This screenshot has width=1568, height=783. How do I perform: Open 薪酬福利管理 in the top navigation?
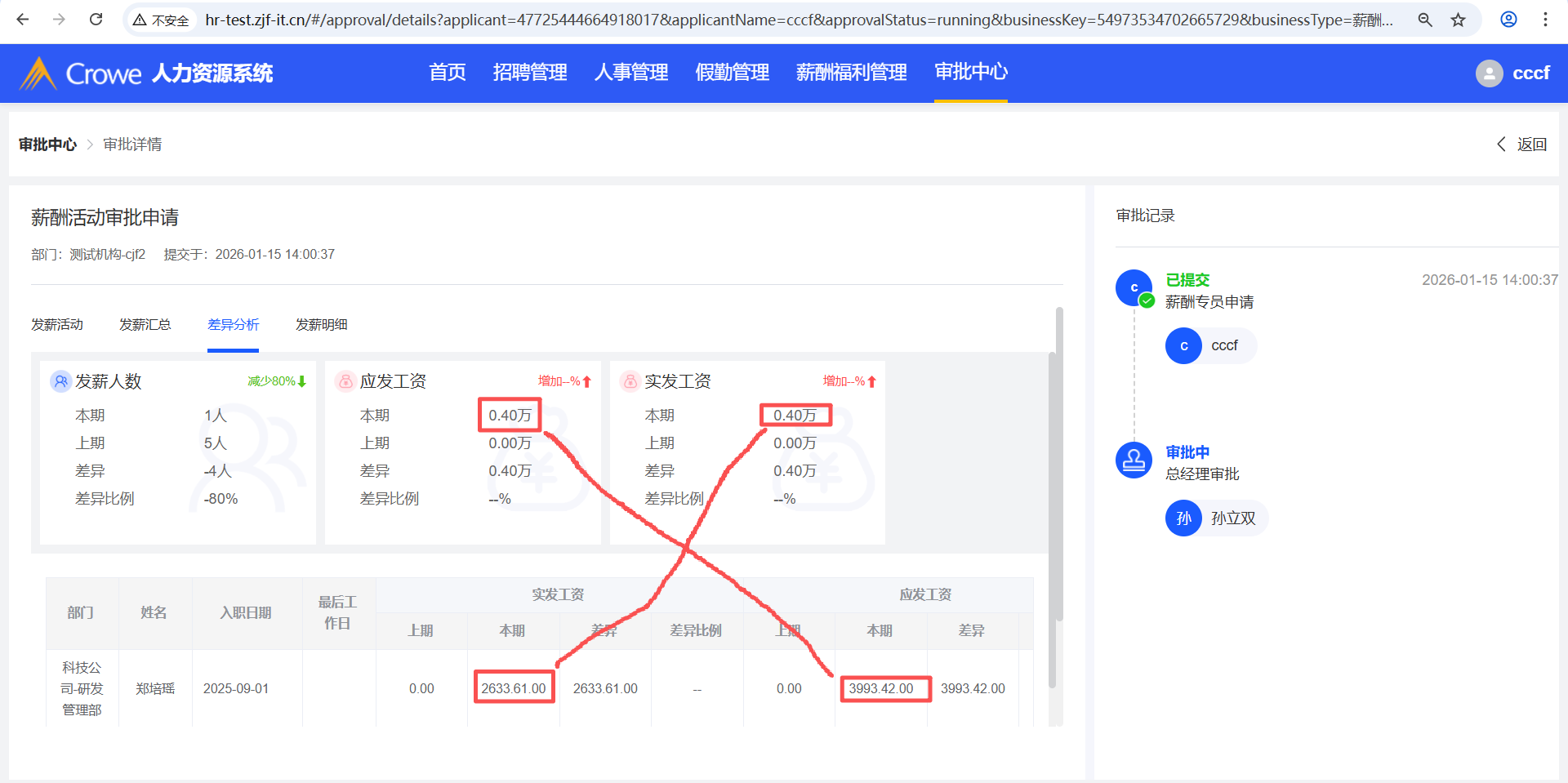852,73
